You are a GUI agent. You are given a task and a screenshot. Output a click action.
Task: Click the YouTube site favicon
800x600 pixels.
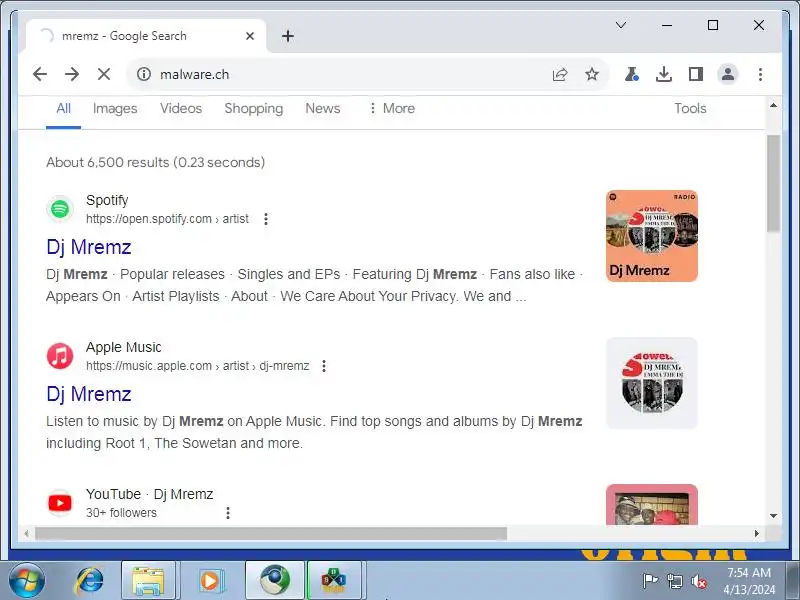coord(60,503)
